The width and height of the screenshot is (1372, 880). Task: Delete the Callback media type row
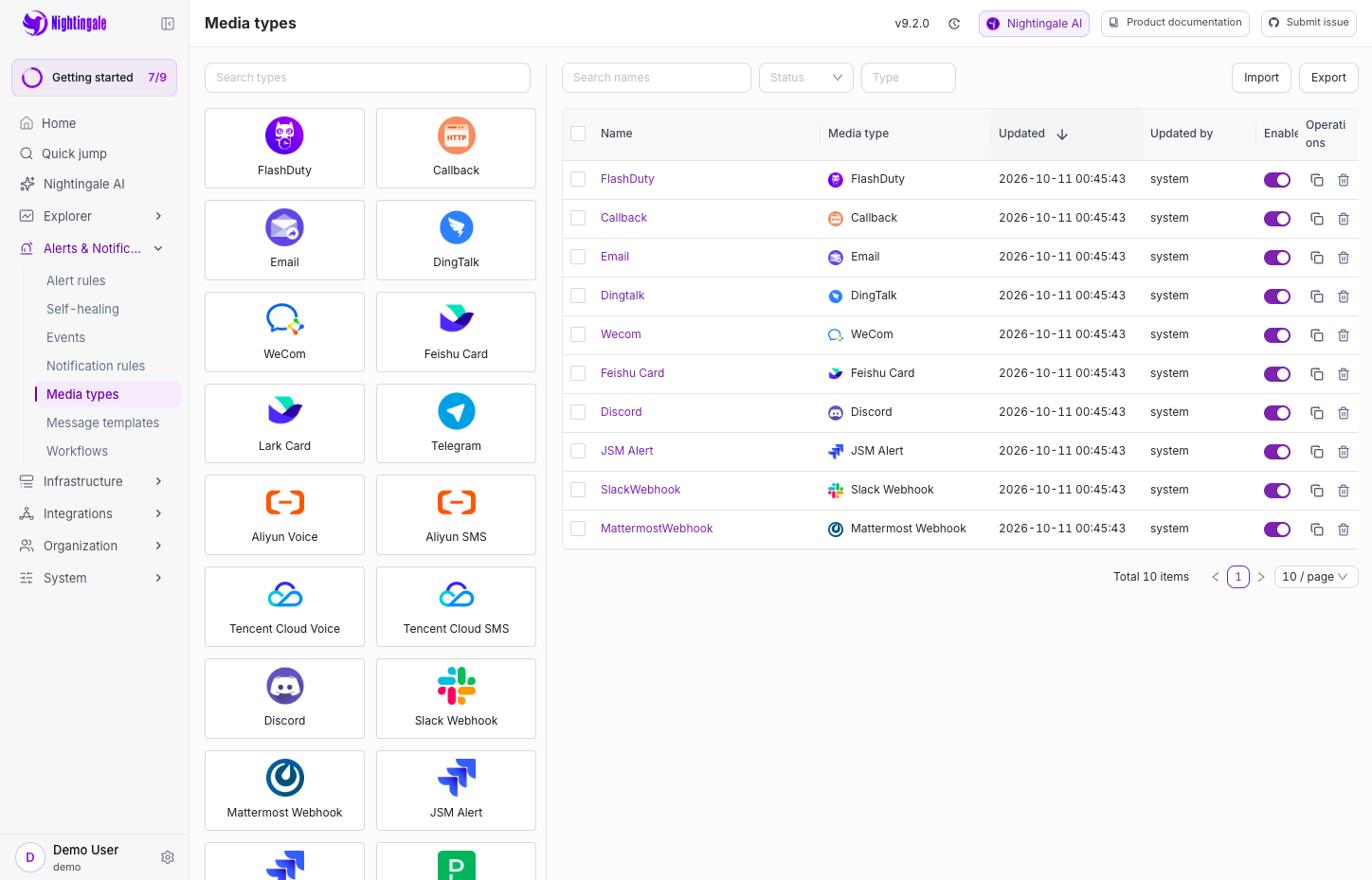[1344, 219]
